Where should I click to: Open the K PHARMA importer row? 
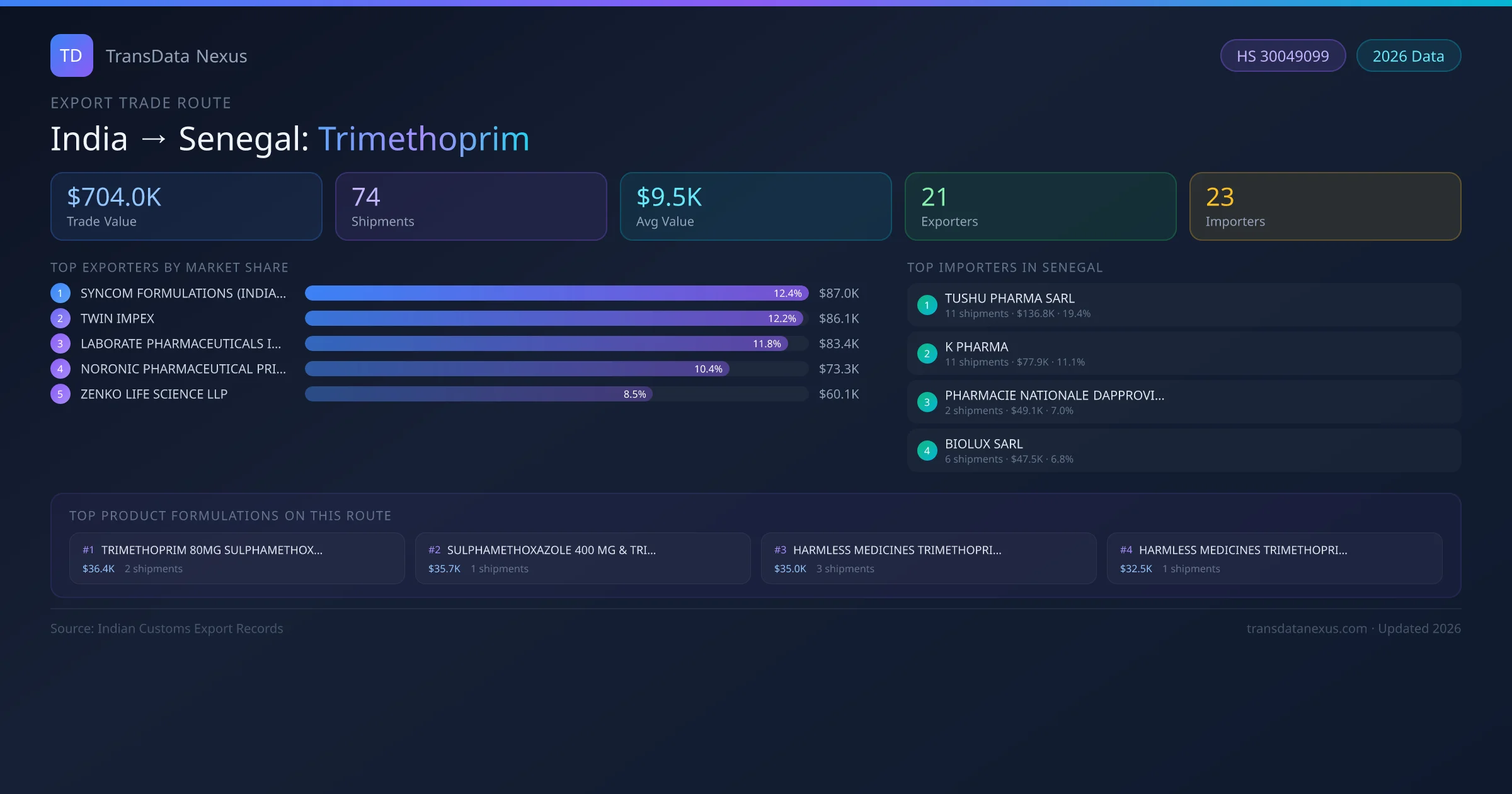(1184, 354)
